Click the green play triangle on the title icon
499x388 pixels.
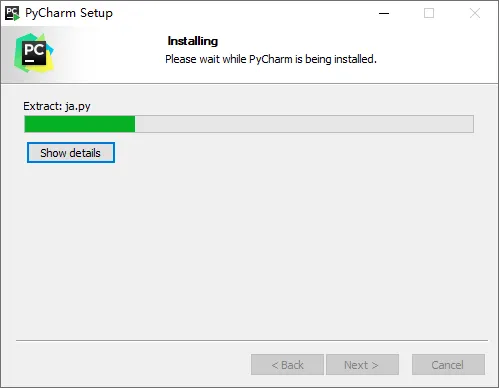coord(16,17)
